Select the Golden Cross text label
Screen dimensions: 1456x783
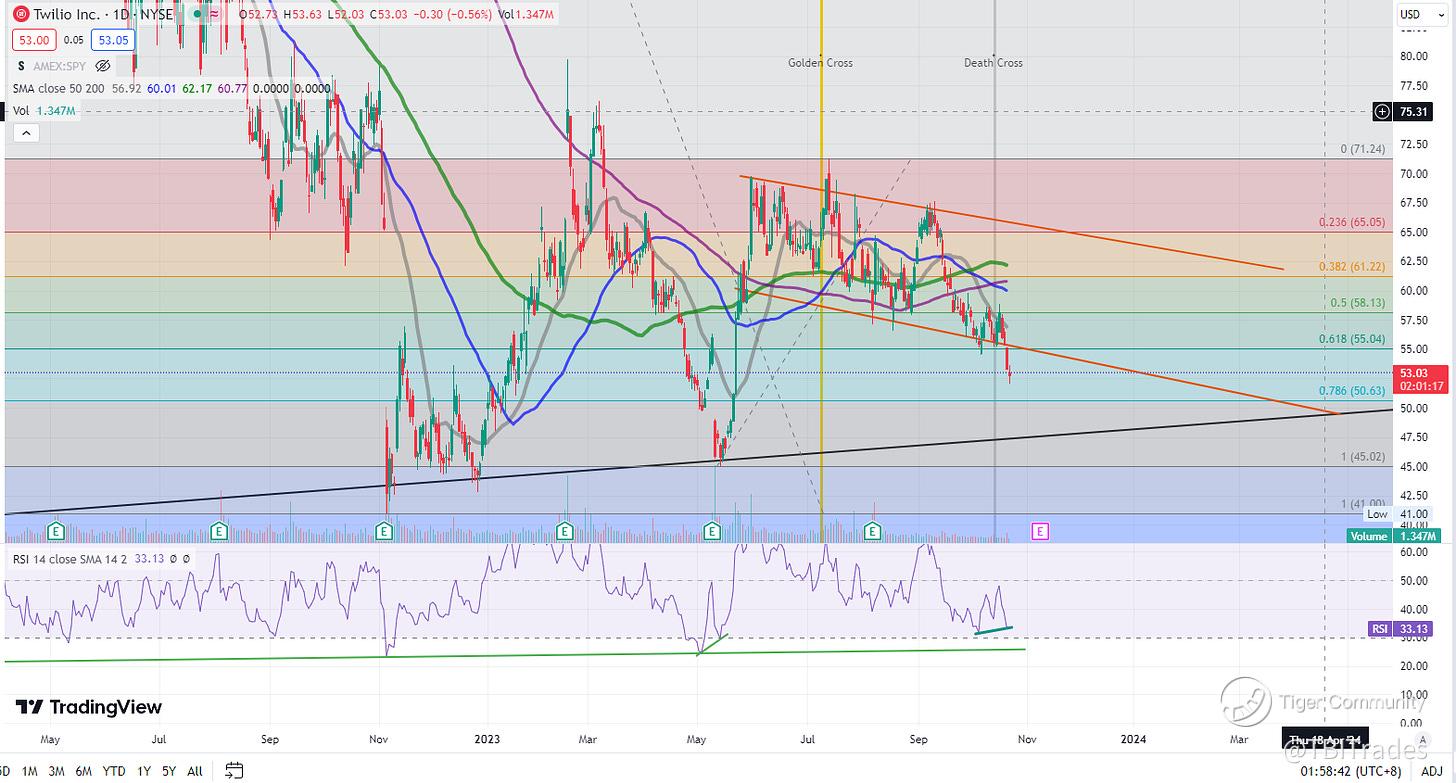tap(820, 62)
